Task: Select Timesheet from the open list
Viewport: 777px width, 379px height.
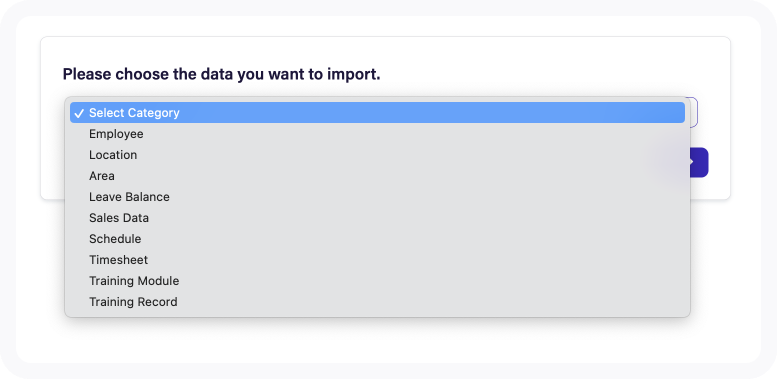Action: 378,260
